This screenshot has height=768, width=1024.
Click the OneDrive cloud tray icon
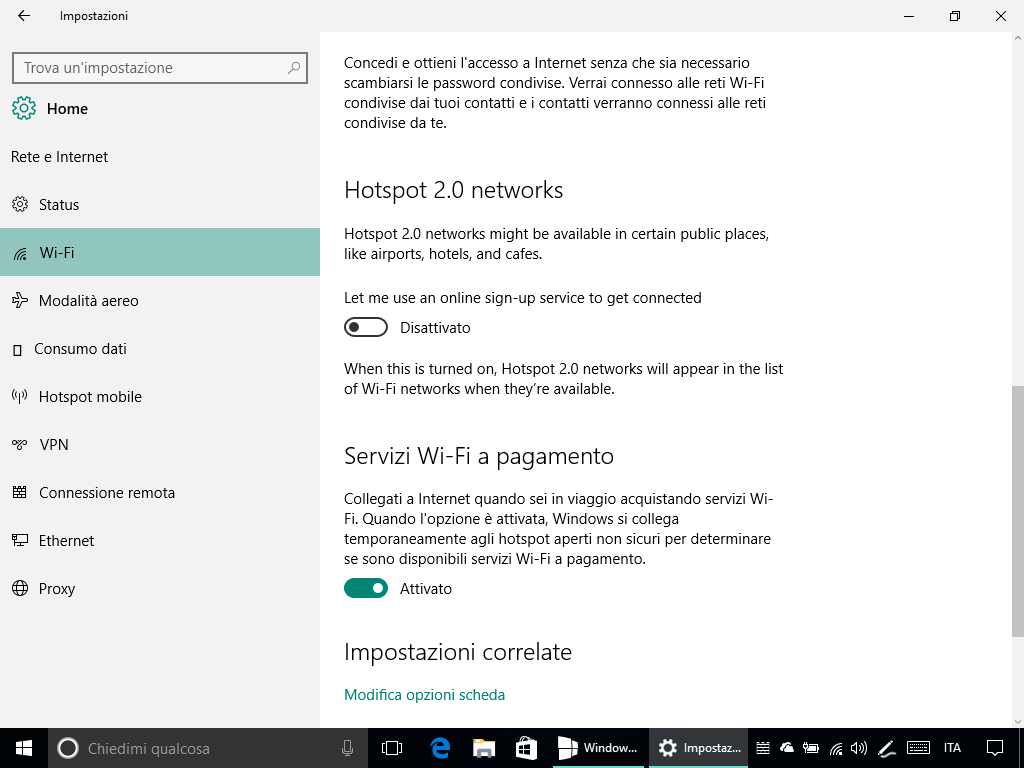point(787,748)
